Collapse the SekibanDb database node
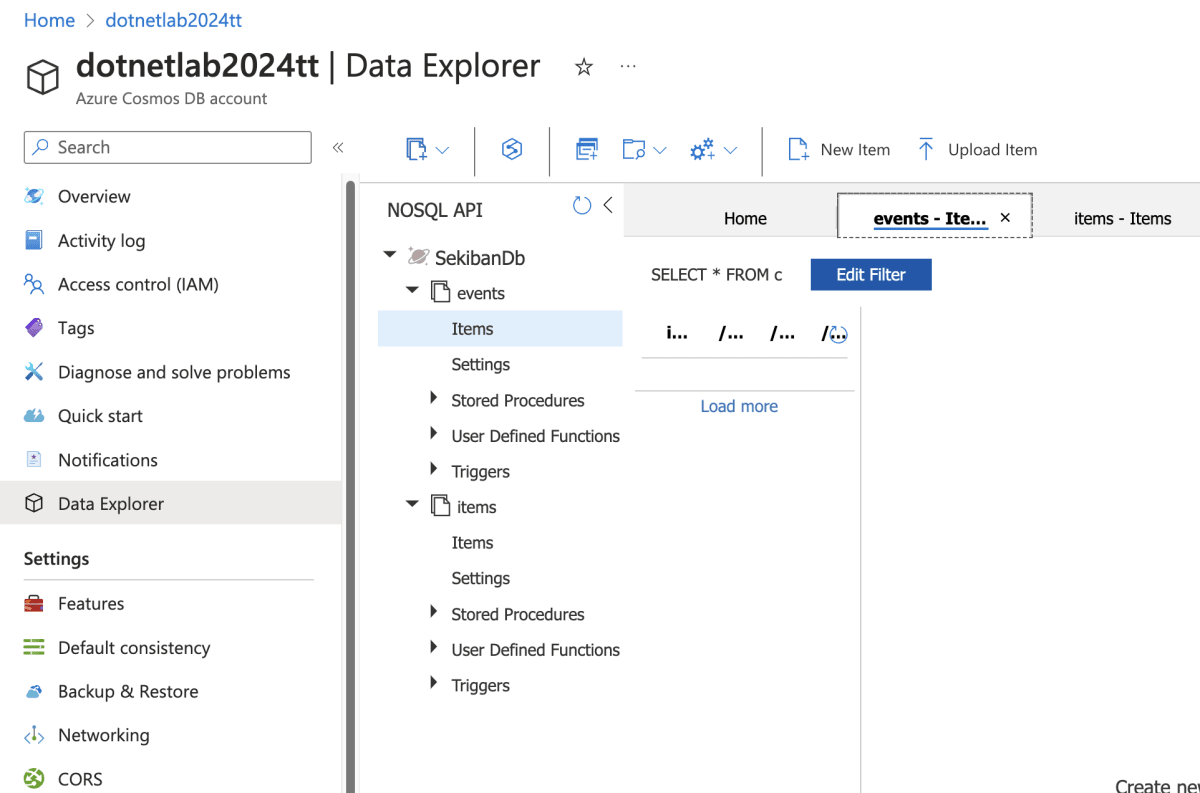Image resolution: width=1200 pixels, height=793 pixels. click(x=390, y=256)
